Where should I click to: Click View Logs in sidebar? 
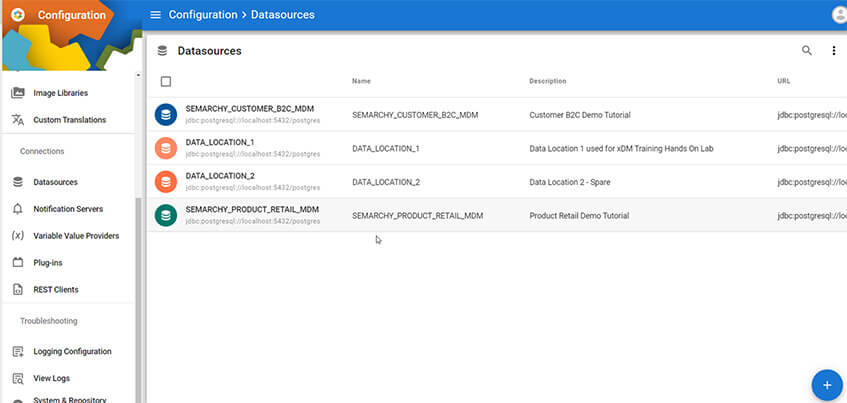click(52, 378)
